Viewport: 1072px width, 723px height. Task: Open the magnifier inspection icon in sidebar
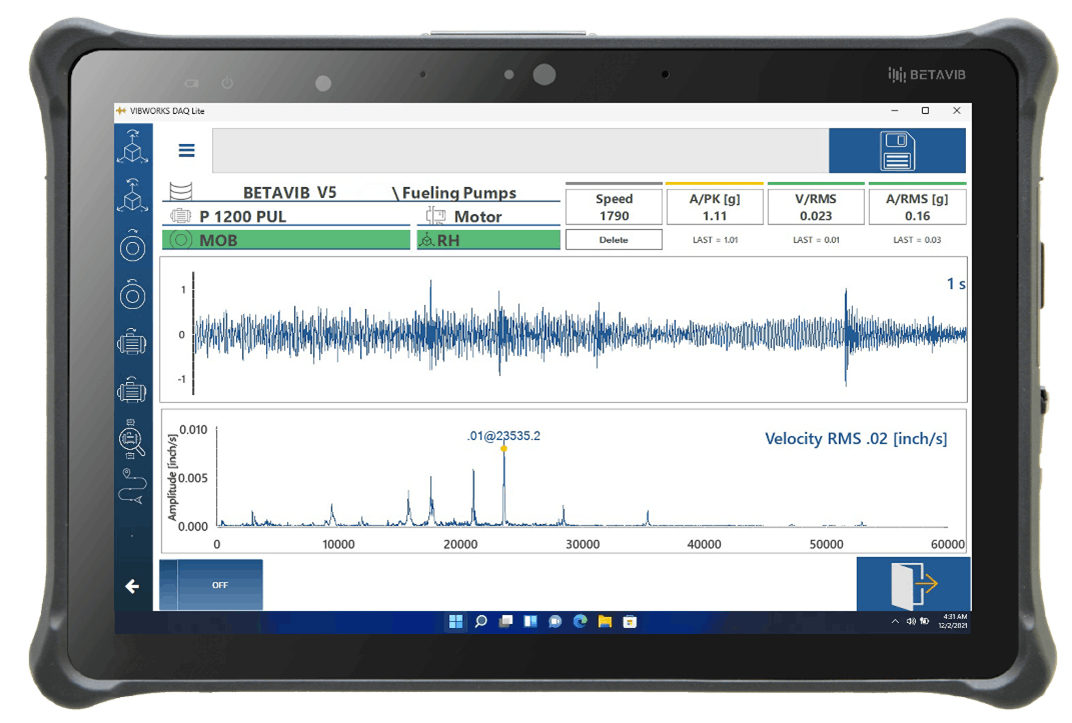pos(133,437)
